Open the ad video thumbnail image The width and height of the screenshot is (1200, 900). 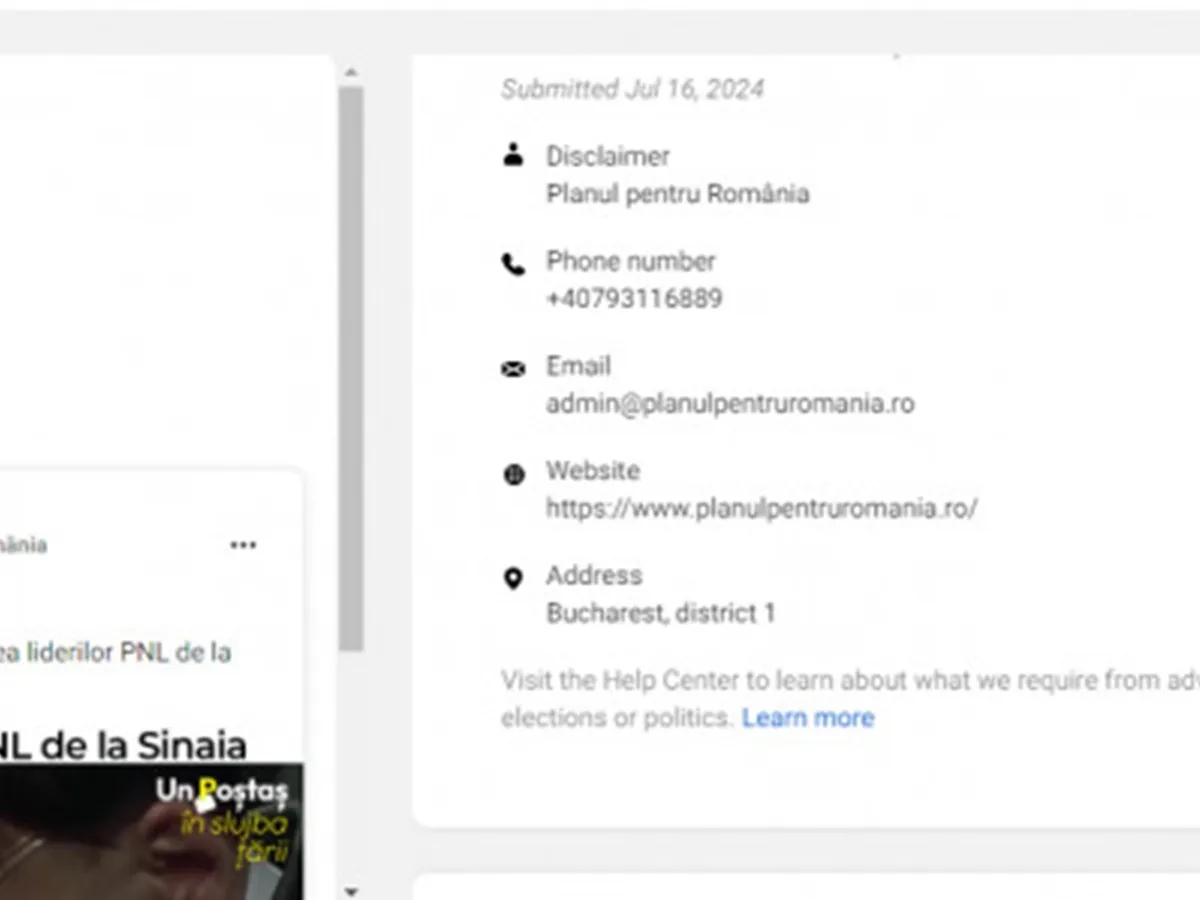click(150, 830)
